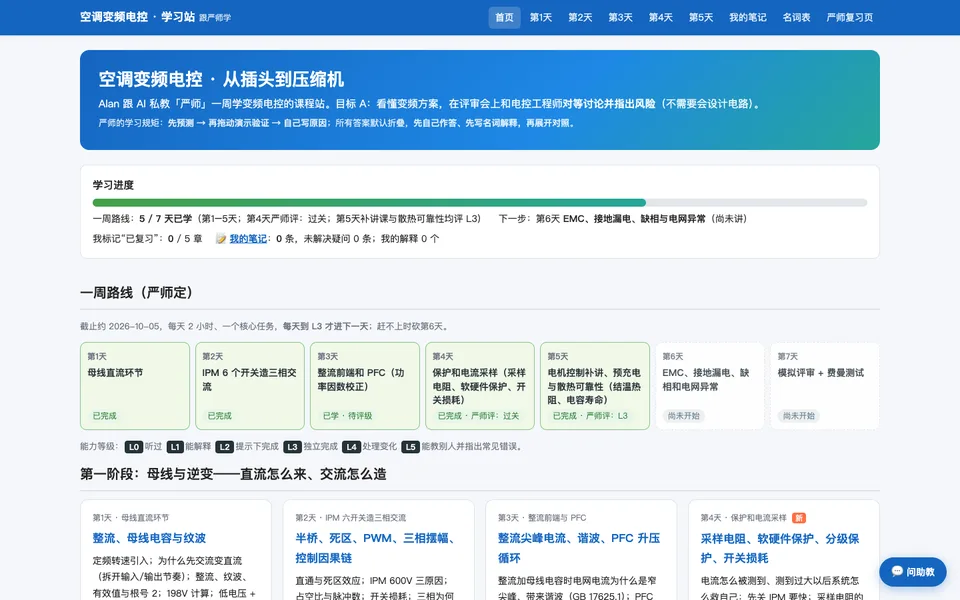Click the 空调变频电控 · 学习站 site title

[x=137, y=17]
